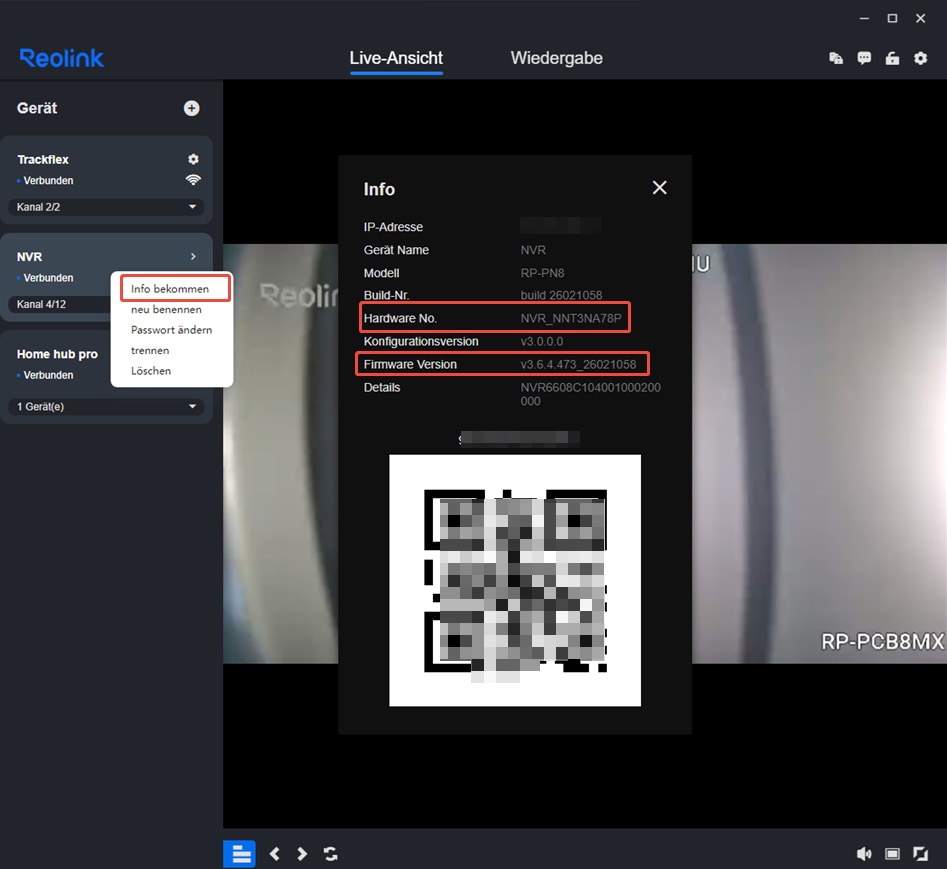
Task: Click the device QR code image
Action: click(515, 580)
